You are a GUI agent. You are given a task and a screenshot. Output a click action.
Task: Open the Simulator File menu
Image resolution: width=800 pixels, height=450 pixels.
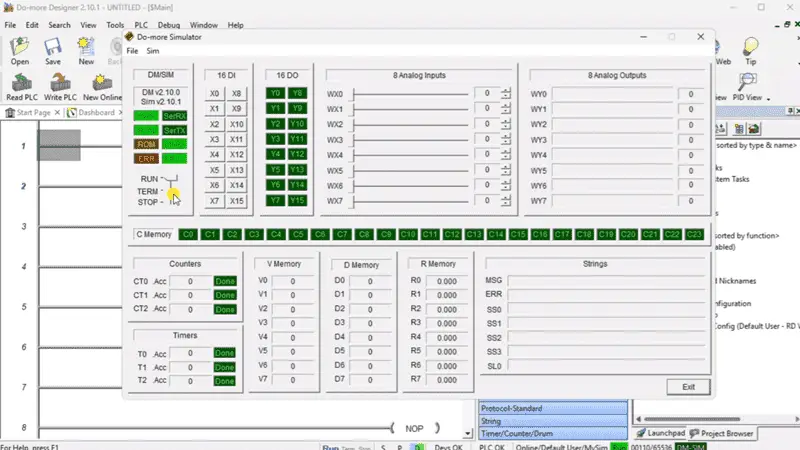[132, 51]
